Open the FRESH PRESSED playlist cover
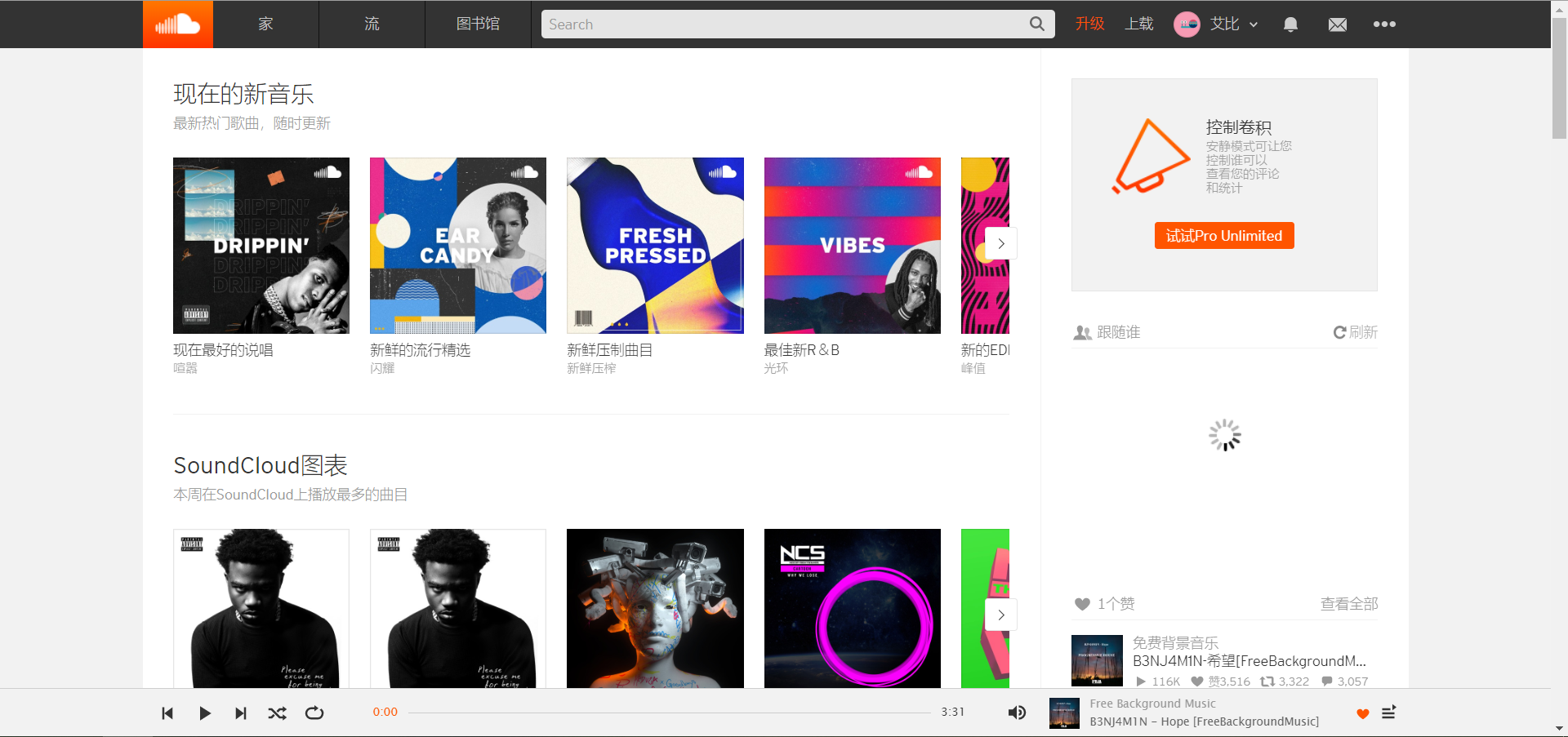The height and width of the screenshot is (737, 1568). 655,246
